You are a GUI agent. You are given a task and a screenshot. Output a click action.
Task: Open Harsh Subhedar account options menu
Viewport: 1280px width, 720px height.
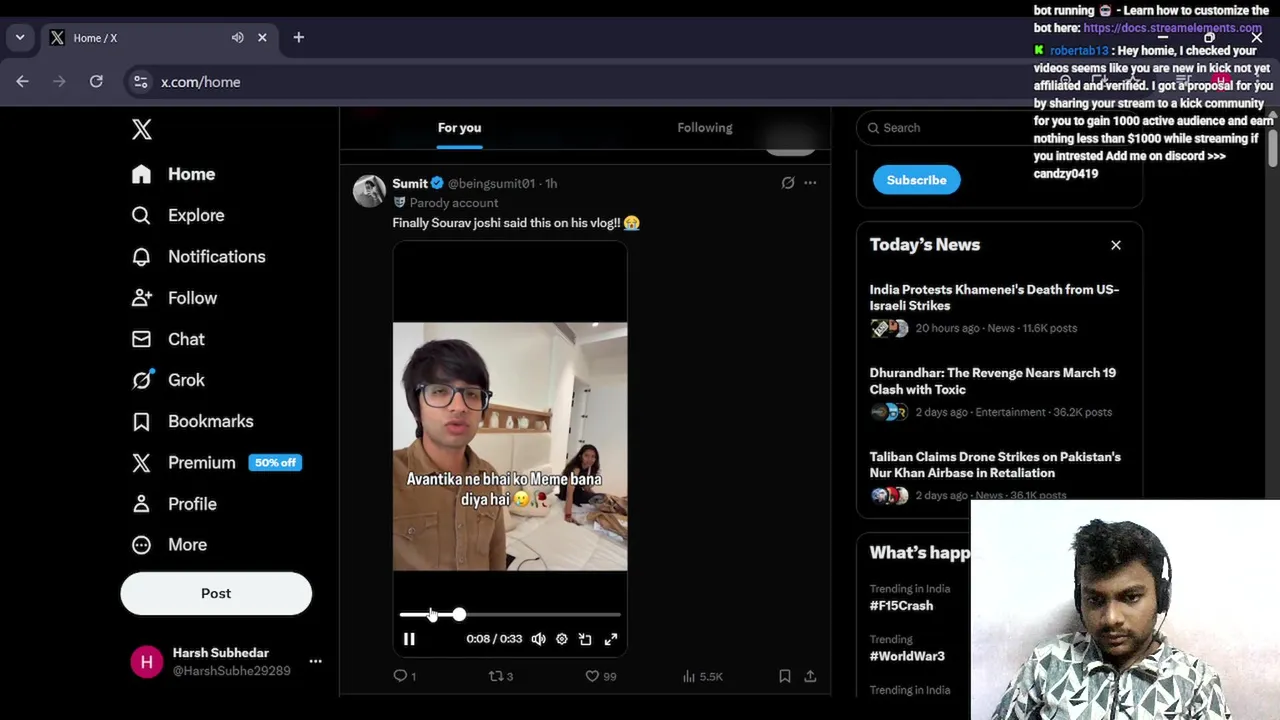(315, 661)
